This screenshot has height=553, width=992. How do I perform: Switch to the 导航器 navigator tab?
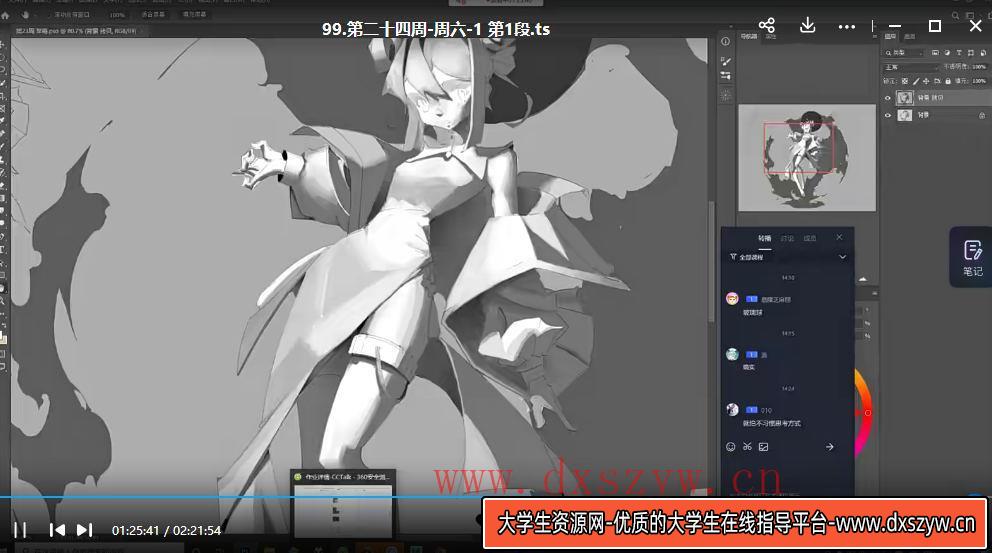tap(748, 37)
